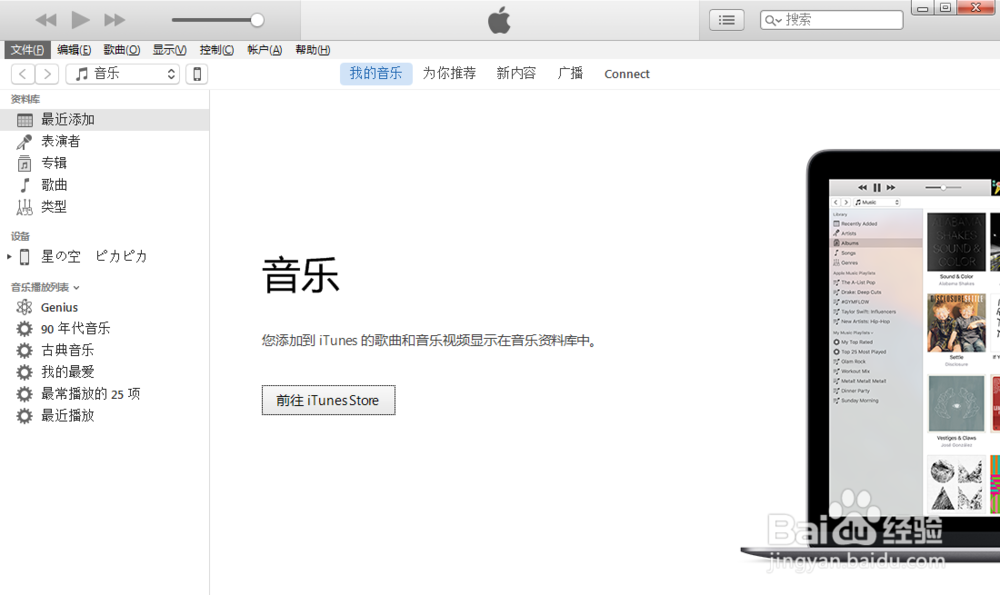1000x595 pixels.
Task: Click the iPhone device button
Action: tap(197, 74)
